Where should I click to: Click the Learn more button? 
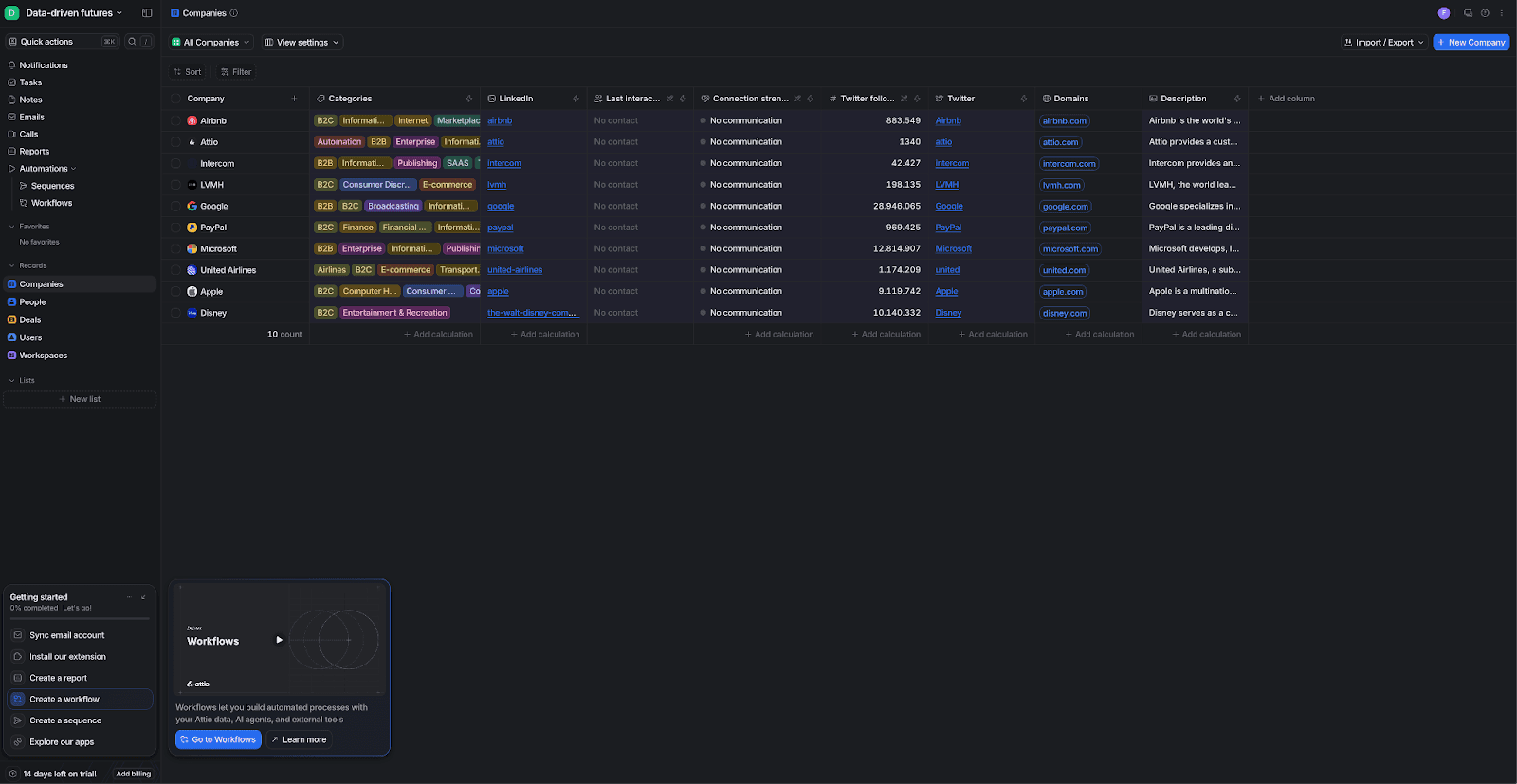pos(299,739)
